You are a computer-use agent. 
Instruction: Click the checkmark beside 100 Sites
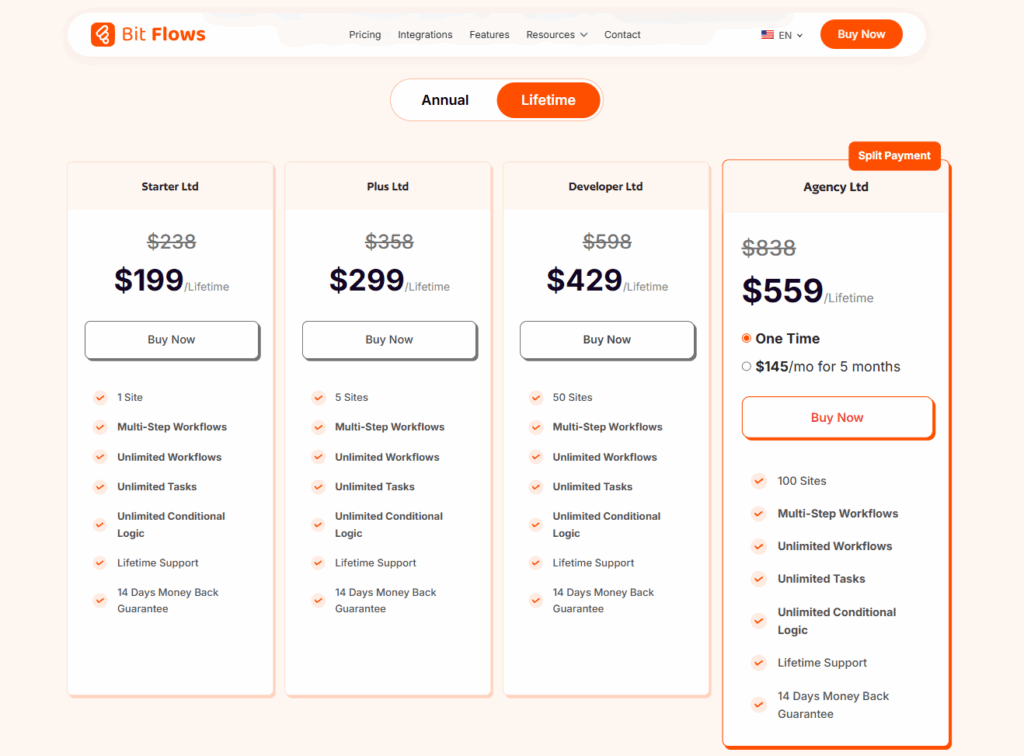pyautogui.click(x=759, y=481)
